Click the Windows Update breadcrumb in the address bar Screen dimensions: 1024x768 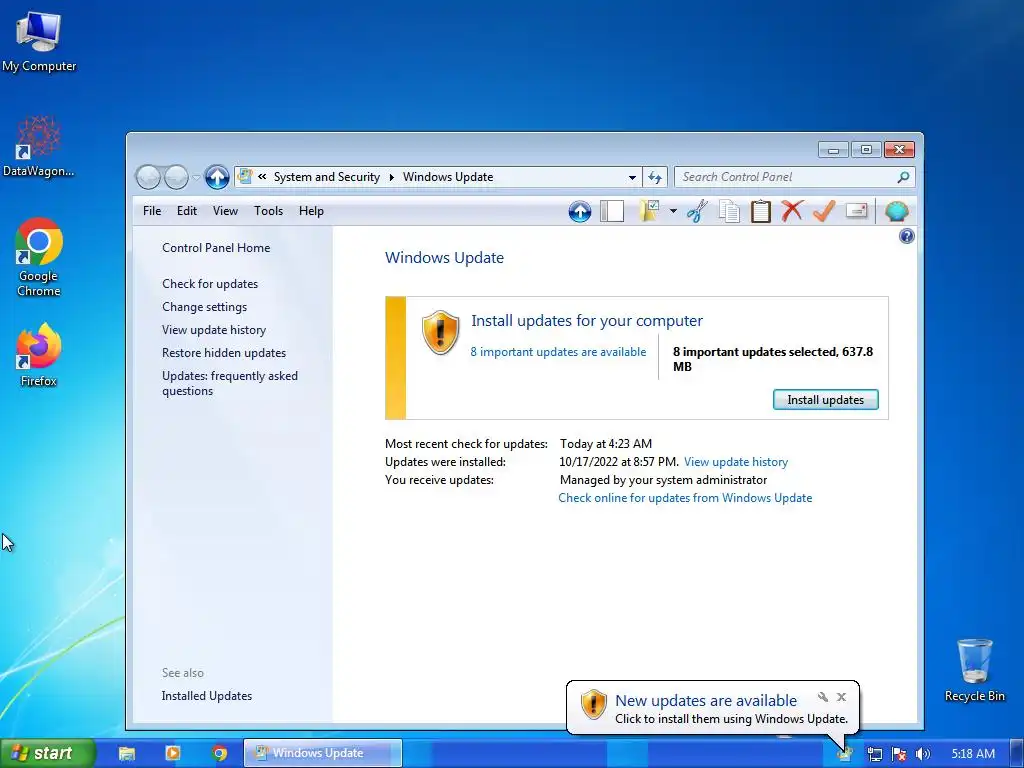448,177
